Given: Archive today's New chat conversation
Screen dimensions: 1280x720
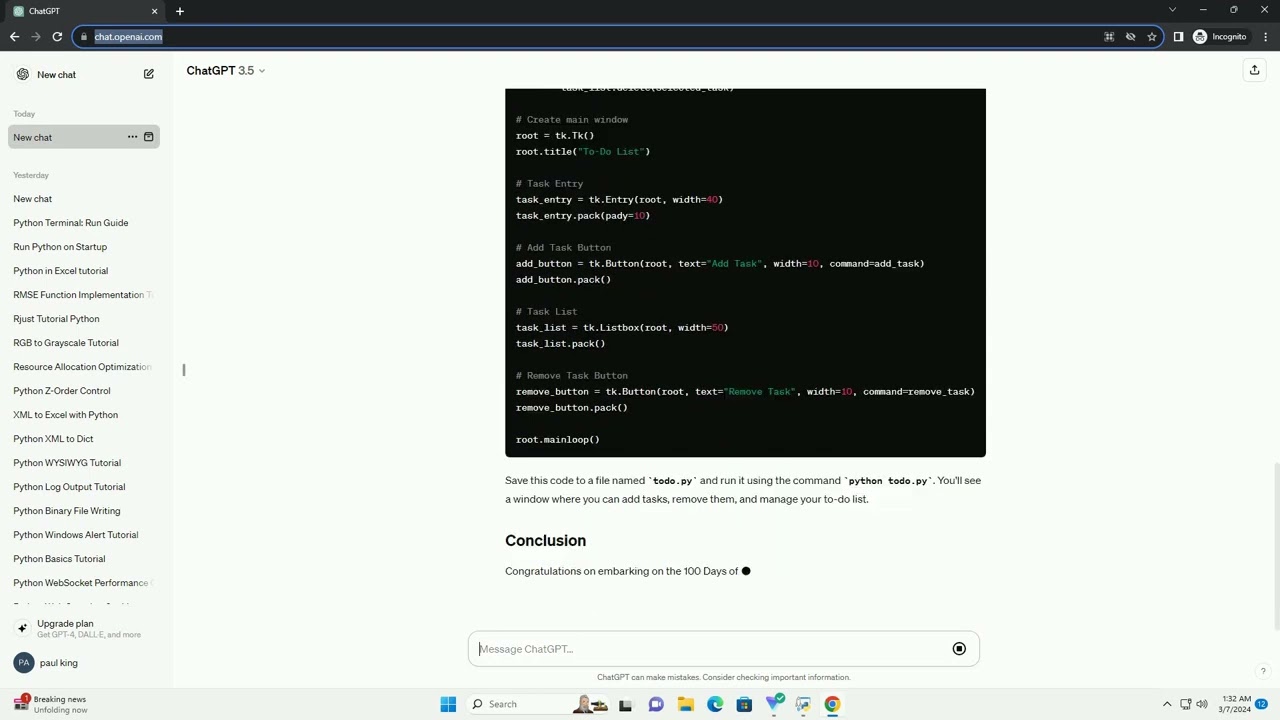Looking at the screenshot, I should coord(149,137).
